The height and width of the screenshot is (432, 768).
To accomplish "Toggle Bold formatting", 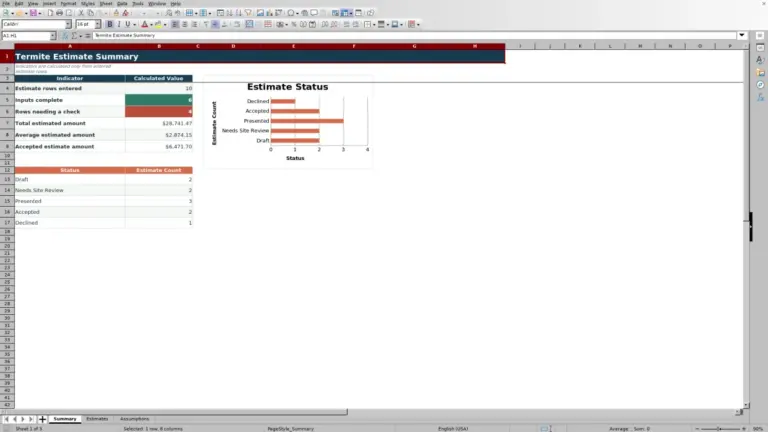I will [110, 24].
